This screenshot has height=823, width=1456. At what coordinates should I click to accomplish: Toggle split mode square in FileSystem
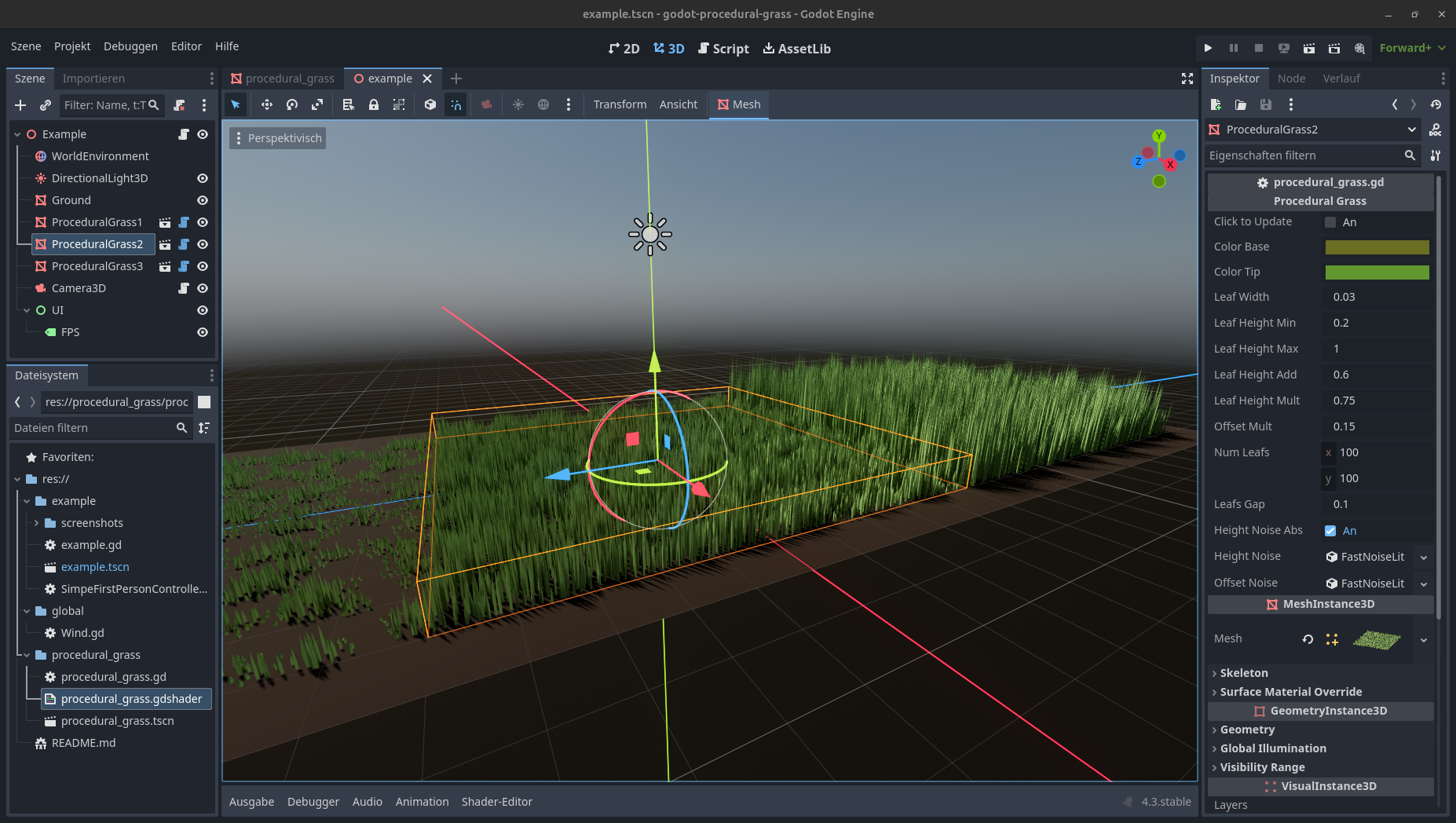click(x=204, y=402)
